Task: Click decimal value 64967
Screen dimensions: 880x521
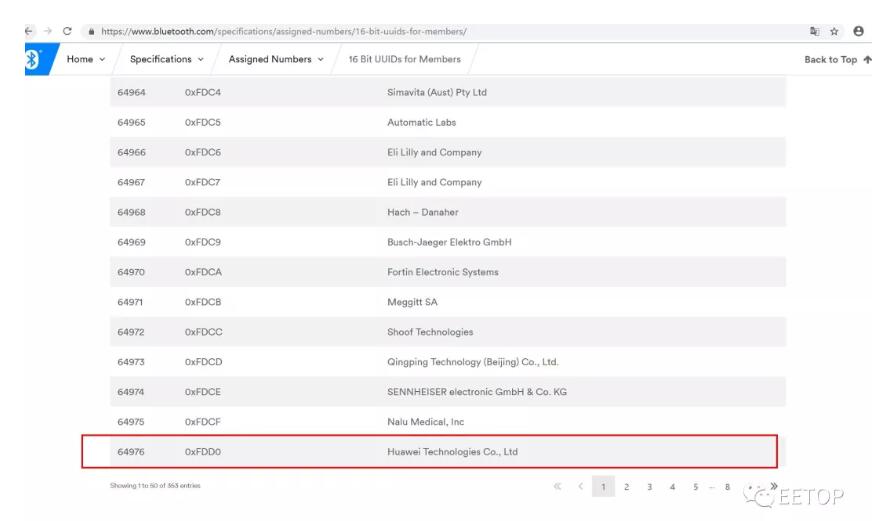Action: point(131,182)
